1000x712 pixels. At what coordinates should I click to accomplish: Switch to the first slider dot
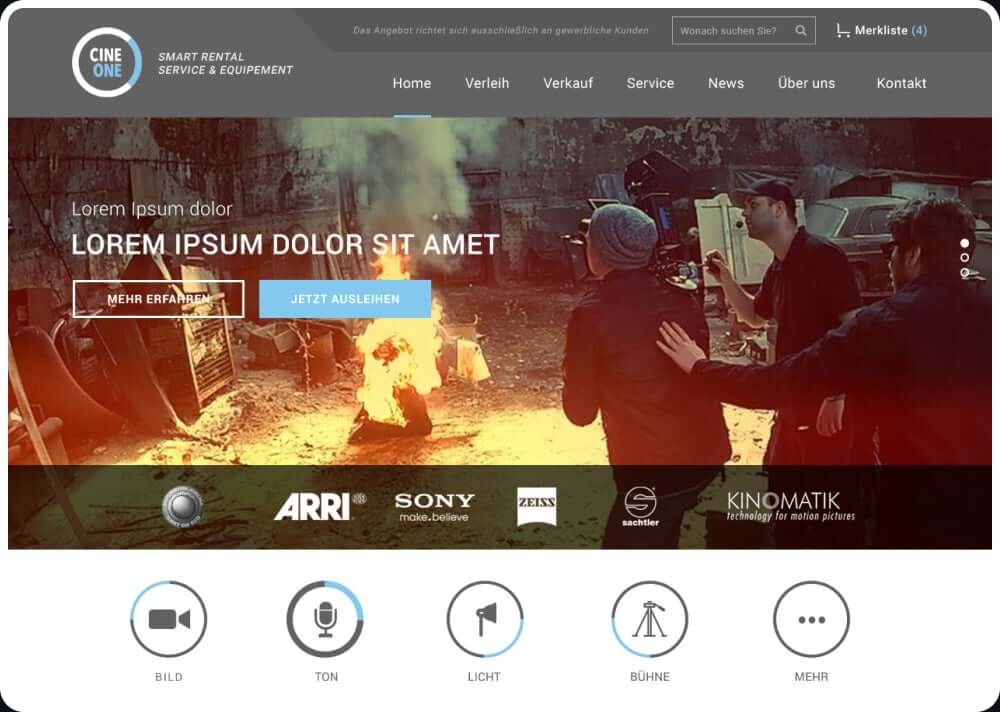coord(965,243)
